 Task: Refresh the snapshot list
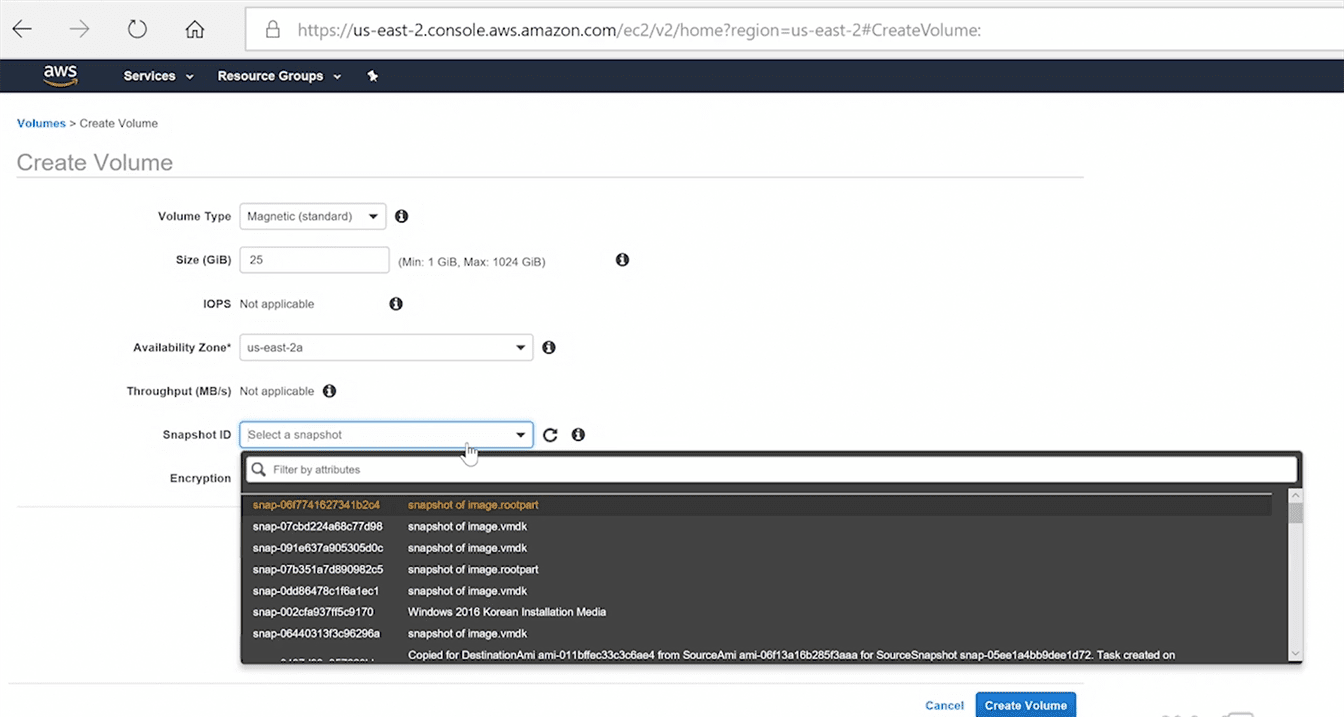[x=550, y=435]
